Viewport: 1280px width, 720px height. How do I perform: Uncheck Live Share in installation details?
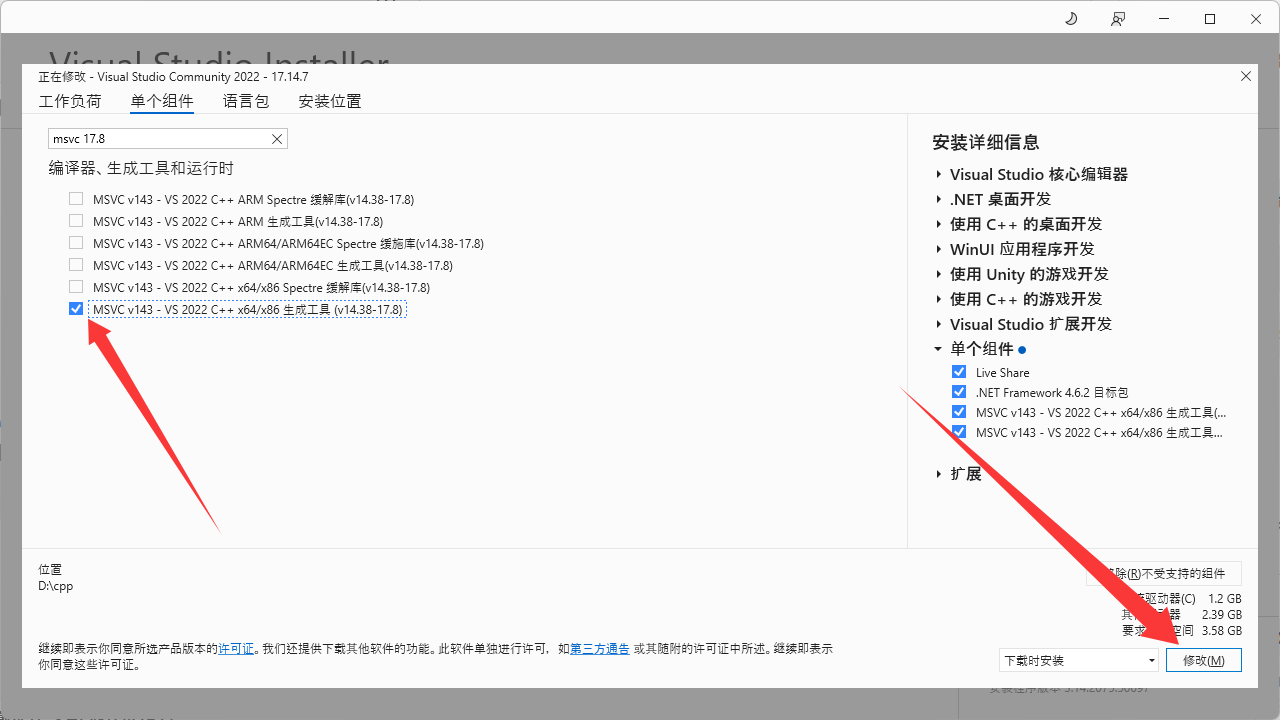click(959, 372)
